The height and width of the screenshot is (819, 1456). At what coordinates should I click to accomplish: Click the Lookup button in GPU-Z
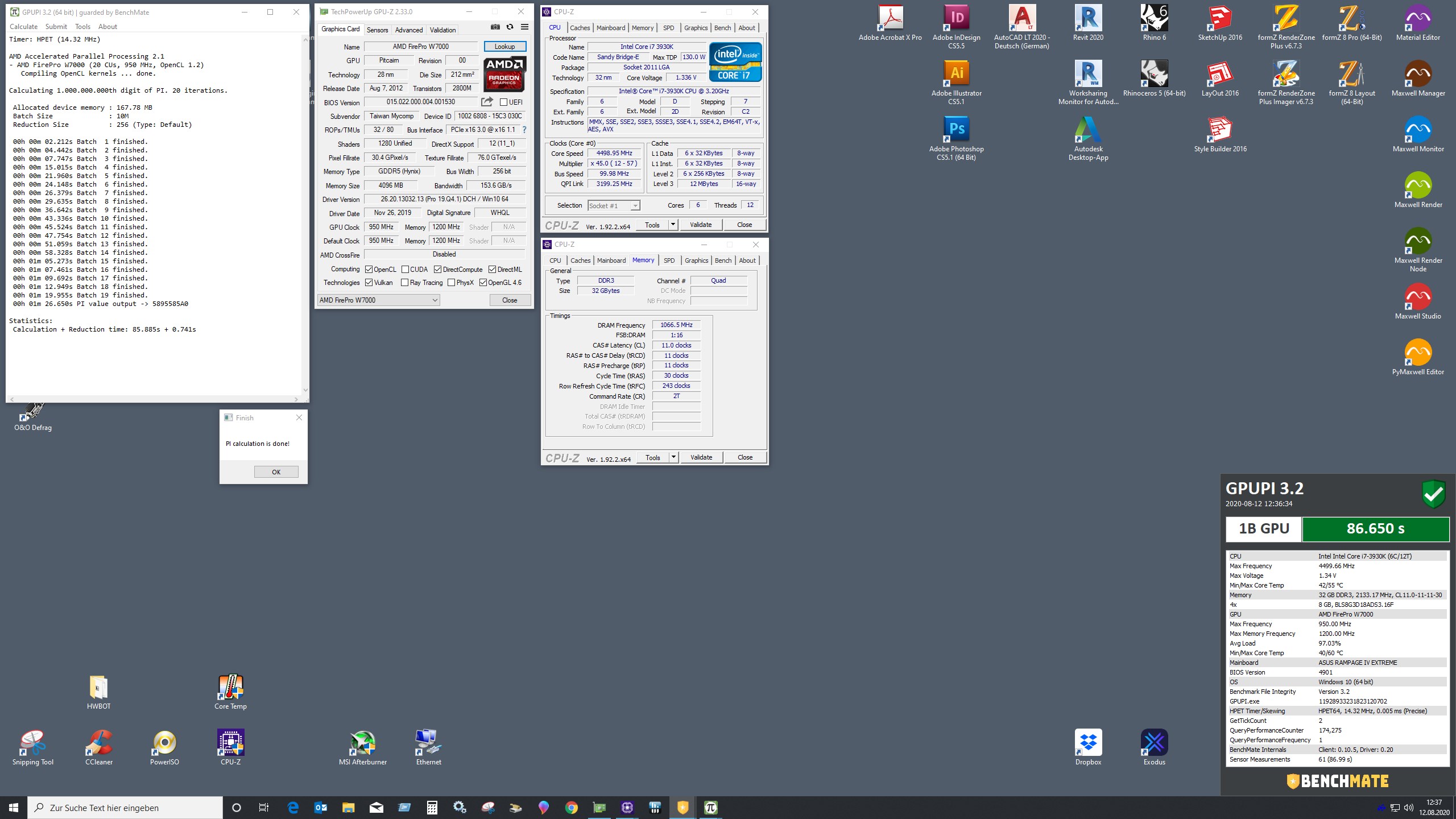pyautogui.click(x=504, y=47)
